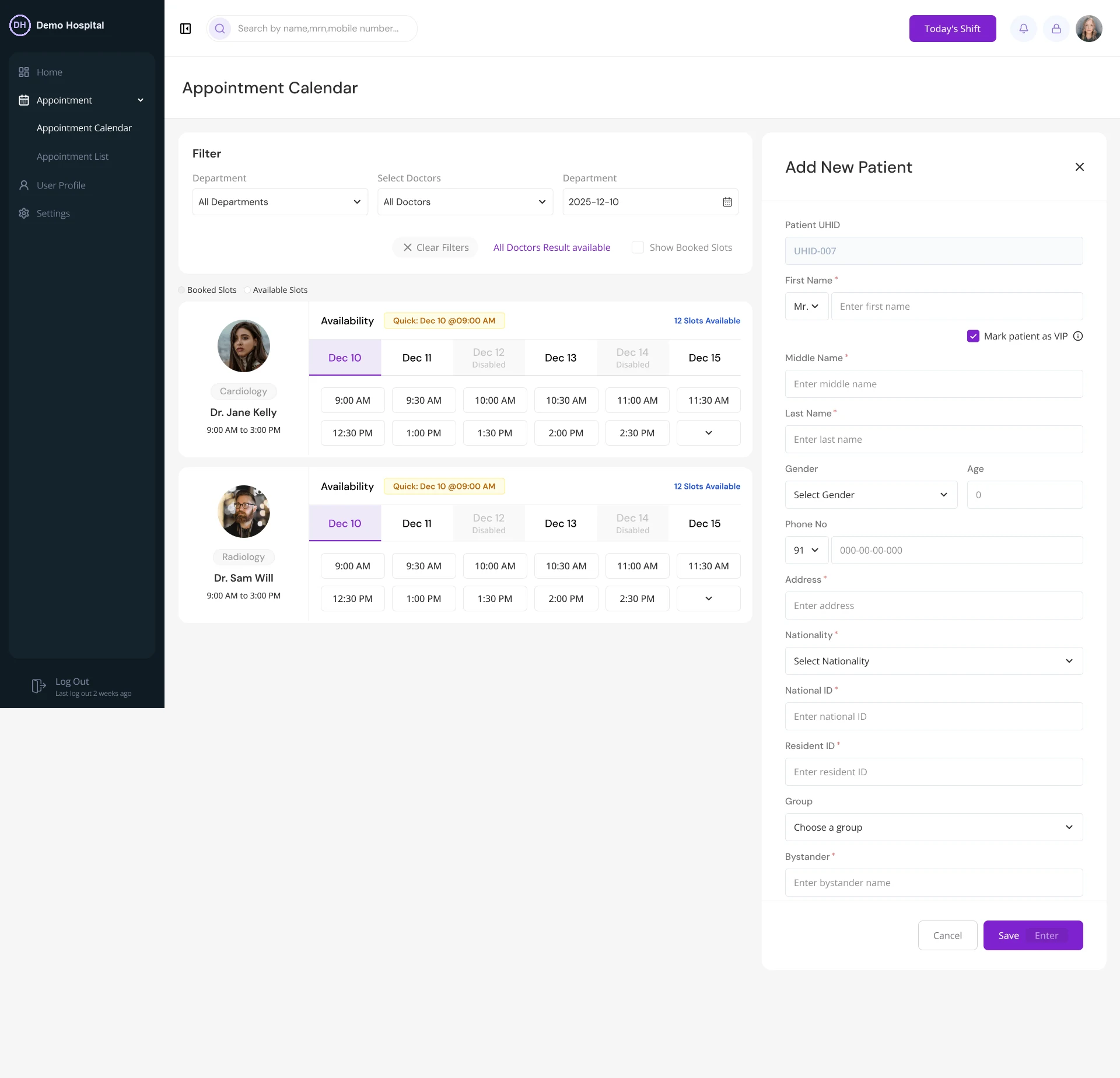Click Today's Shift button

pos(953,29)
